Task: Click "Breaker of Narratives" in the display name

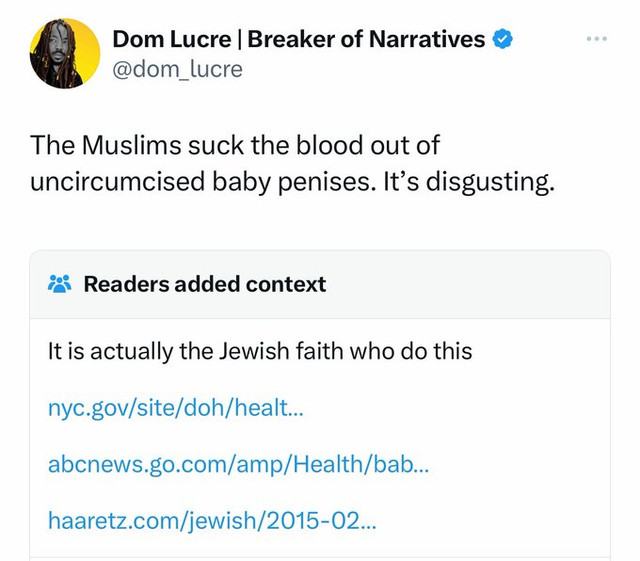Action: (366, 40)
